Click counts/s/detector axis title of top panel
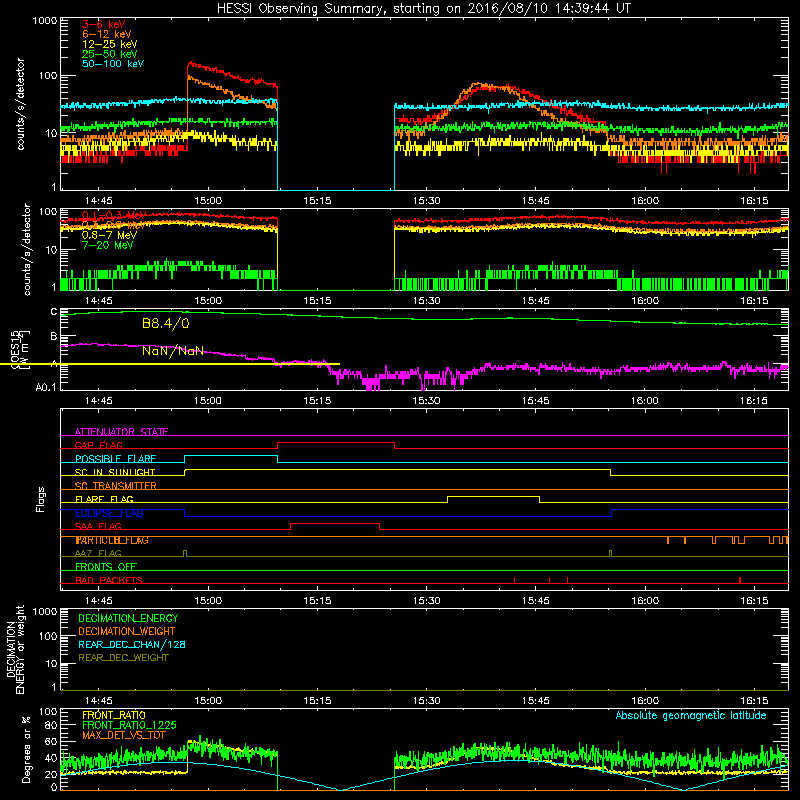Screen dimensions: 800x800 pos(20,104)
